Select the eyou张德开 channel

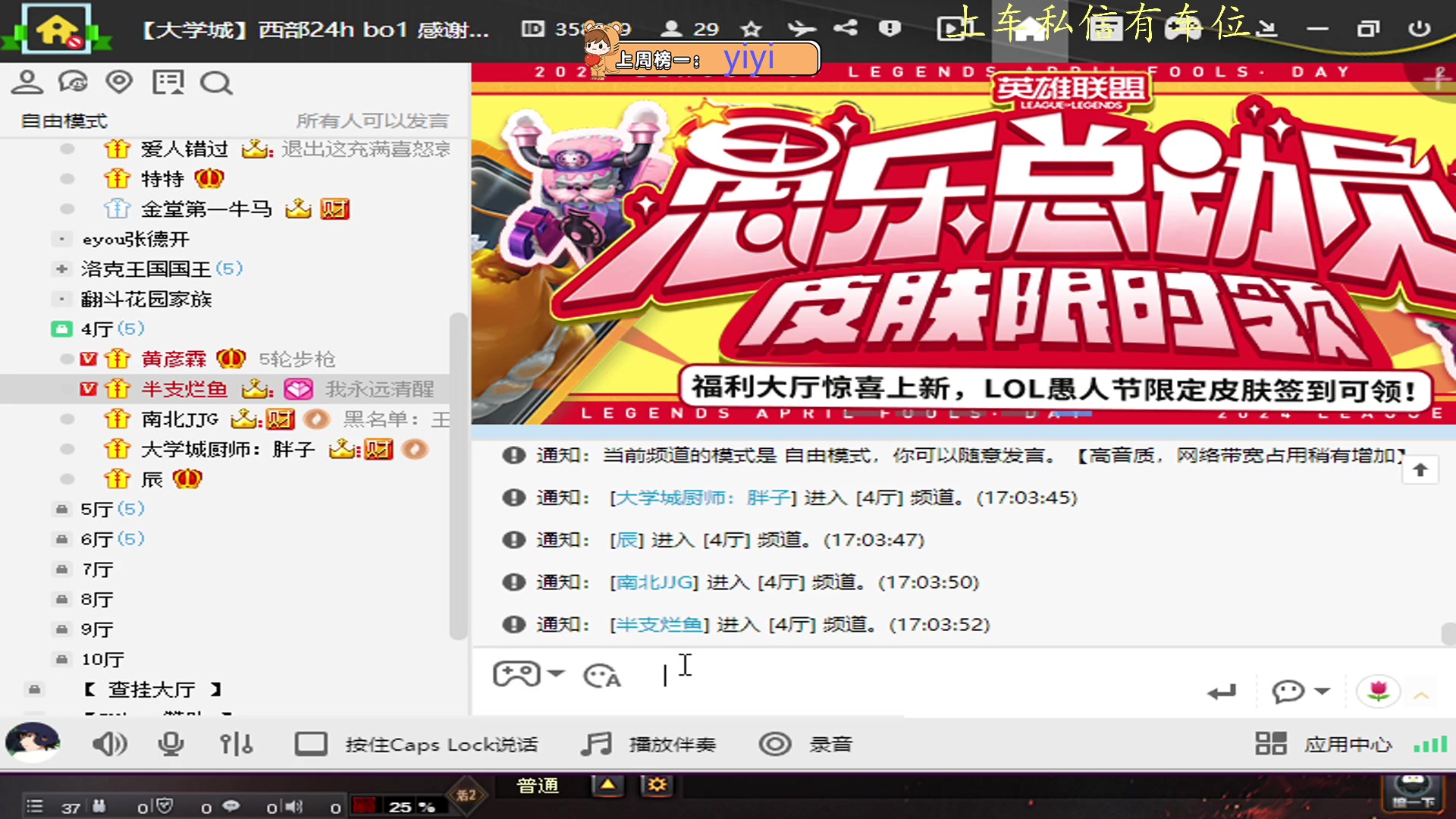136,239
